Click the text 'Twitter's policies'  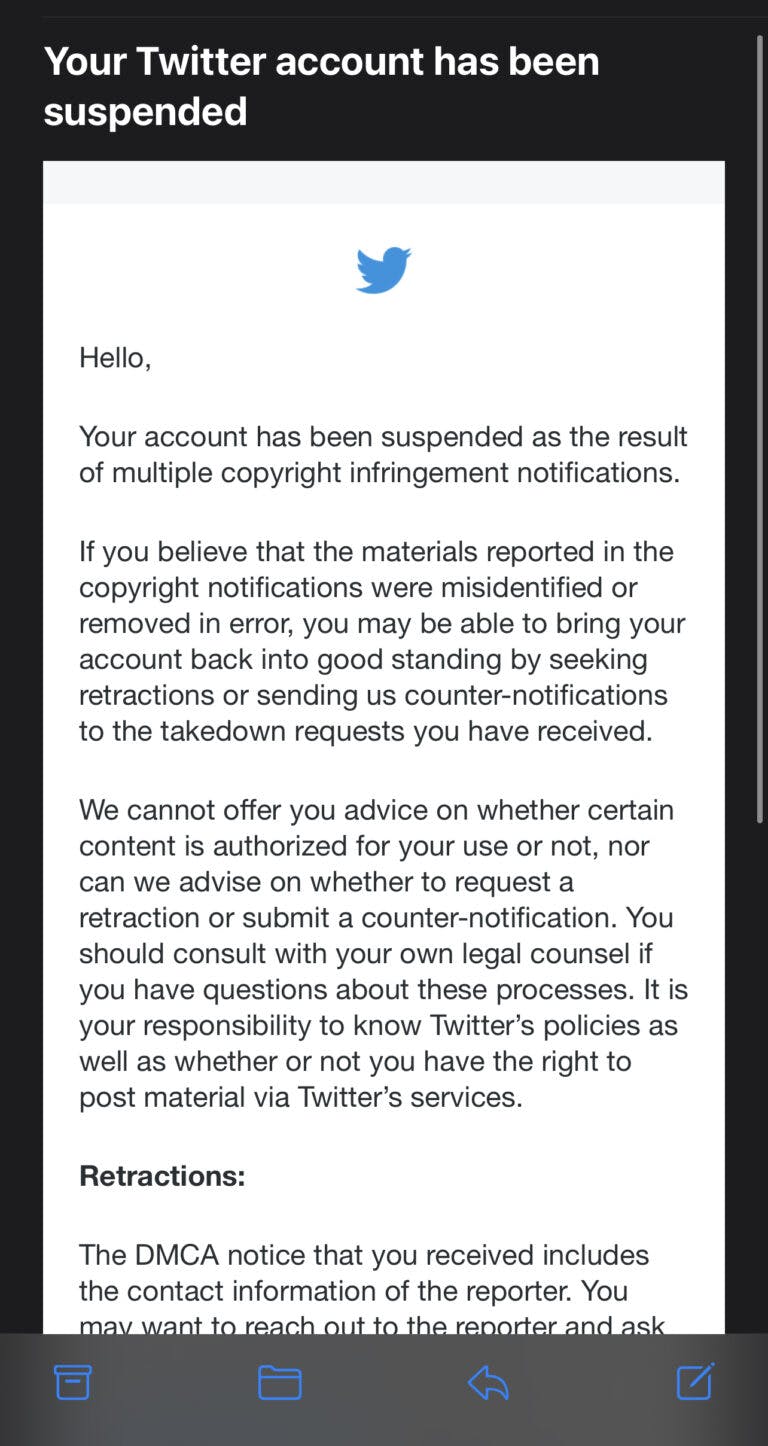pyautogui.click(x=553, y=1025)
